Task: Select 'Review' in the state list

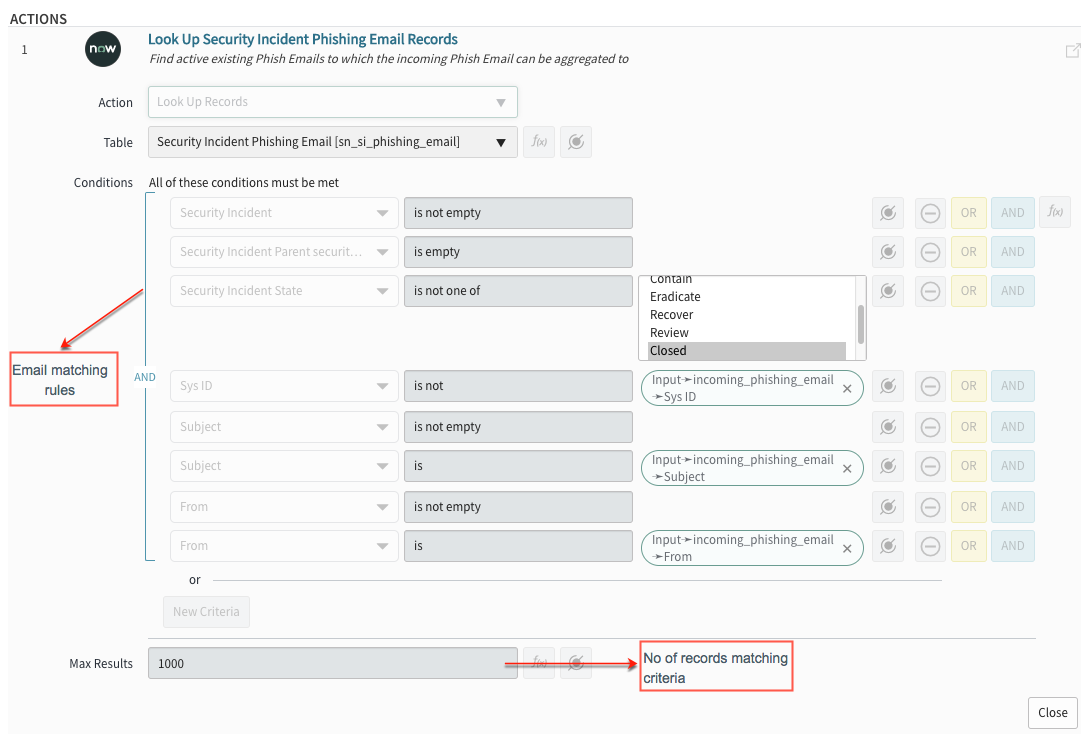Action: [x=747, y=333]
